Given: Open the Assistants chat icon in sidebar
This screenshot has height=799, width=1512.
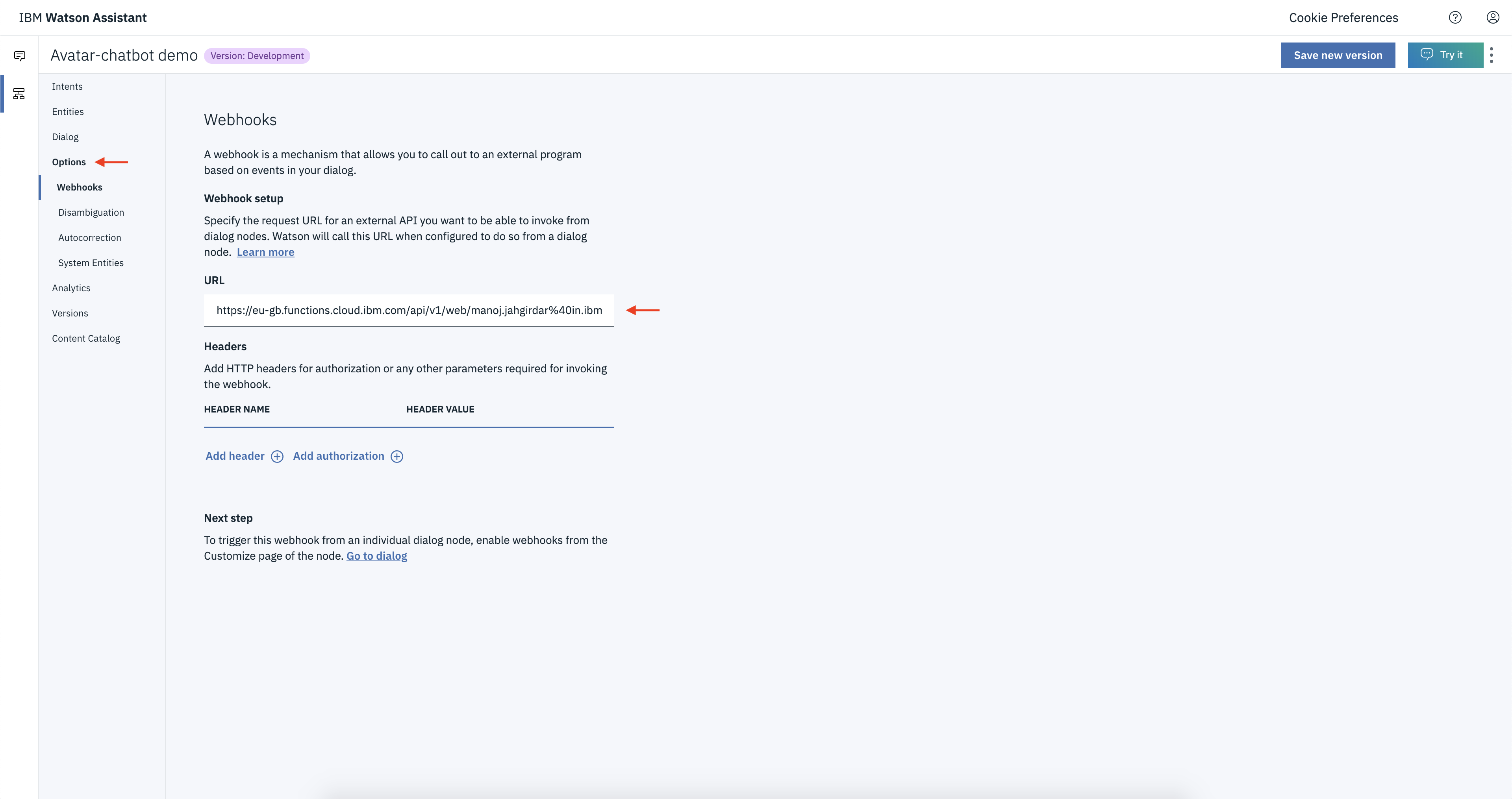Looking at the screenshot, I should (19, 56).
